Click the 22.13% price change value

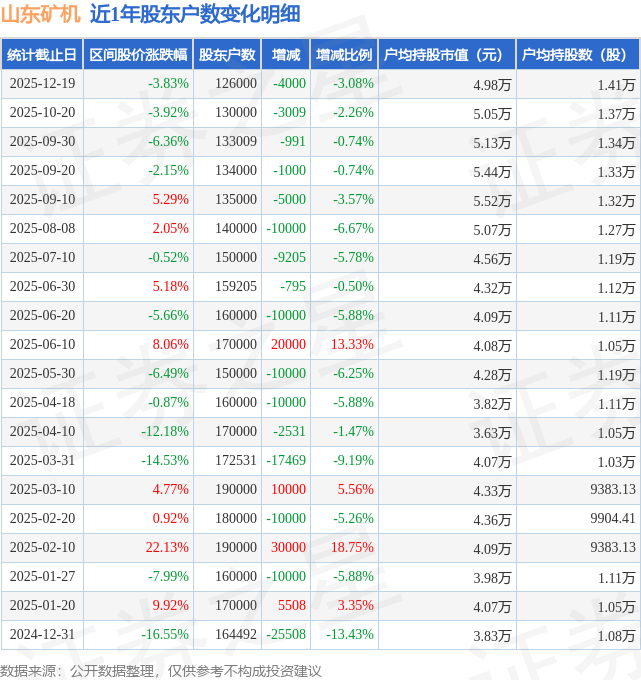[167, 547]
